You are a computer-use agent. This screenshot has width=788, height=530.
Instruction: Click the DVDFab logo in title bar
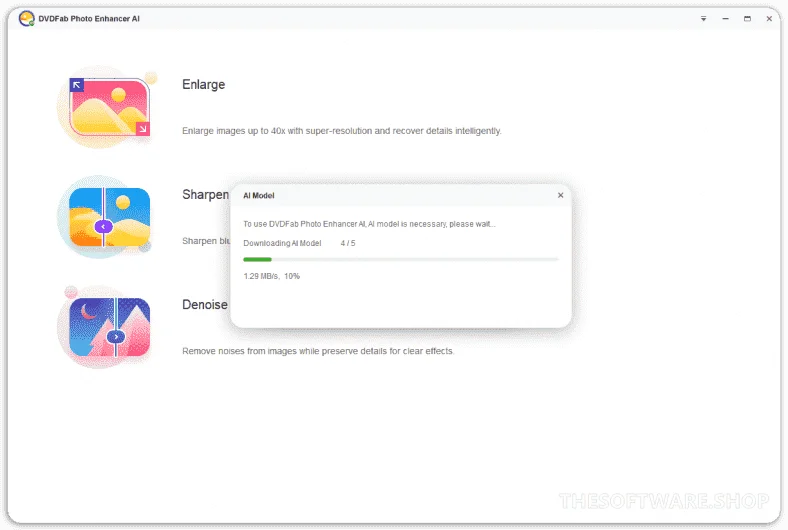(x=26, y=19)
